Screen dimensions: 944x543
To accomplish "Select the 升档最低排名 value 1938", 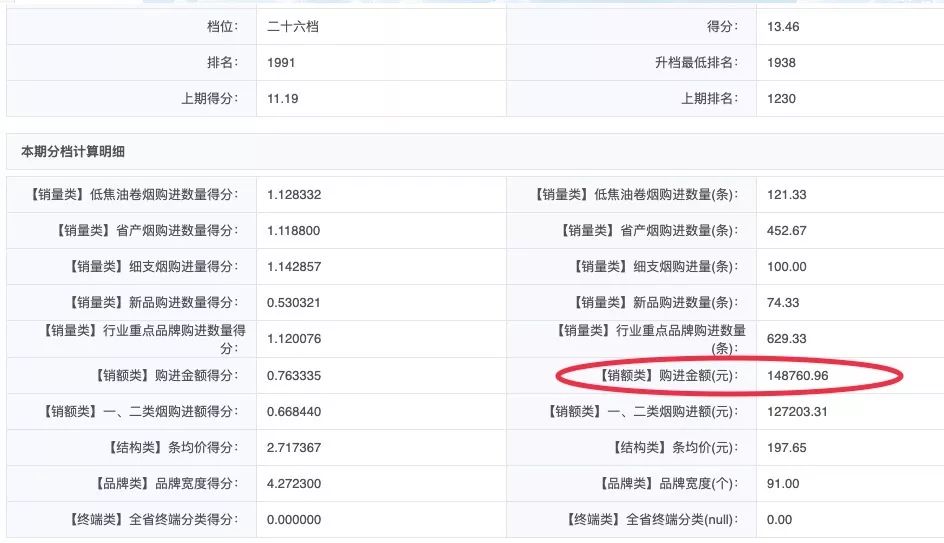I will point(781,63).
